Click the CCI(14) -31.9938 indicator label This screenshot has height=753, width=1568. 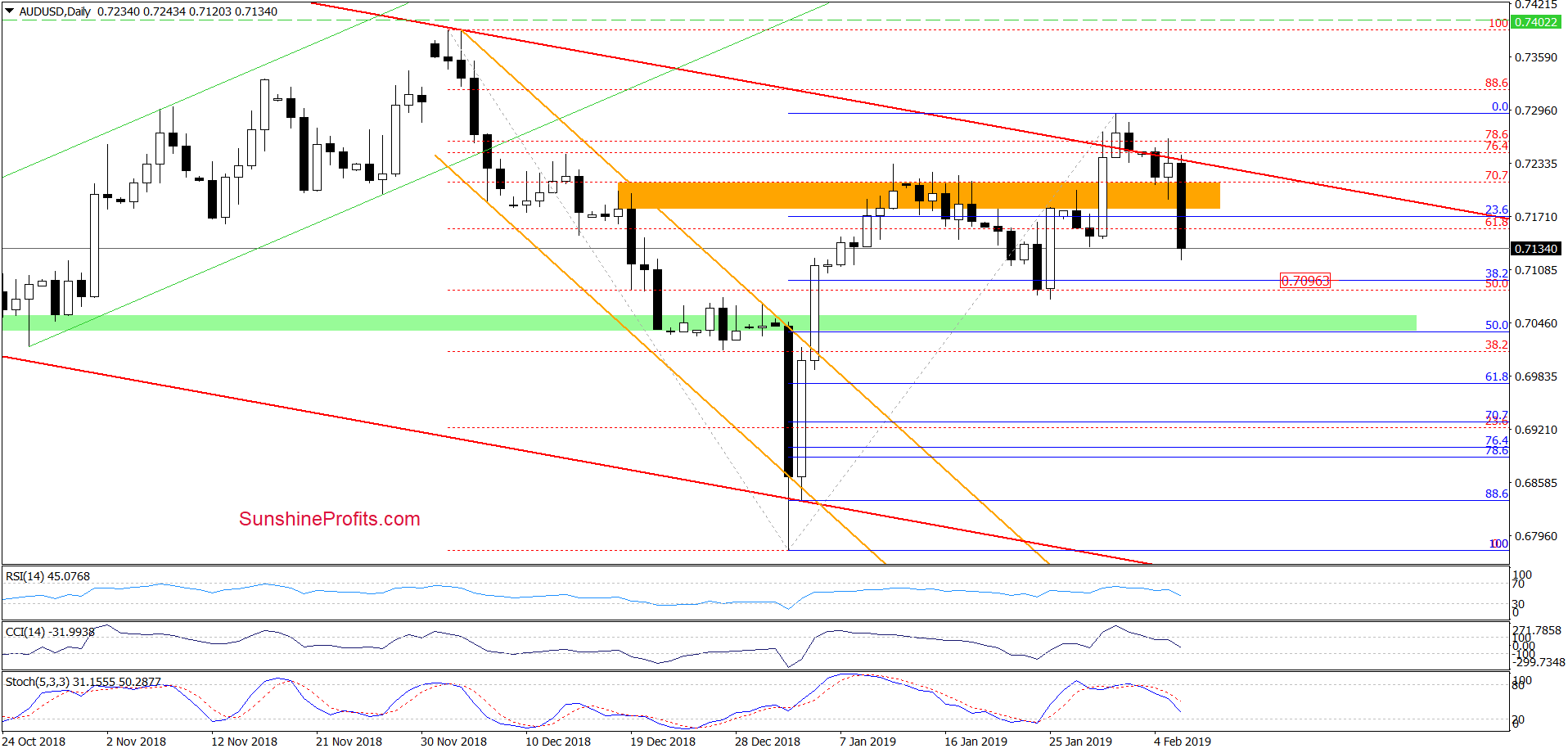[50, 632]
